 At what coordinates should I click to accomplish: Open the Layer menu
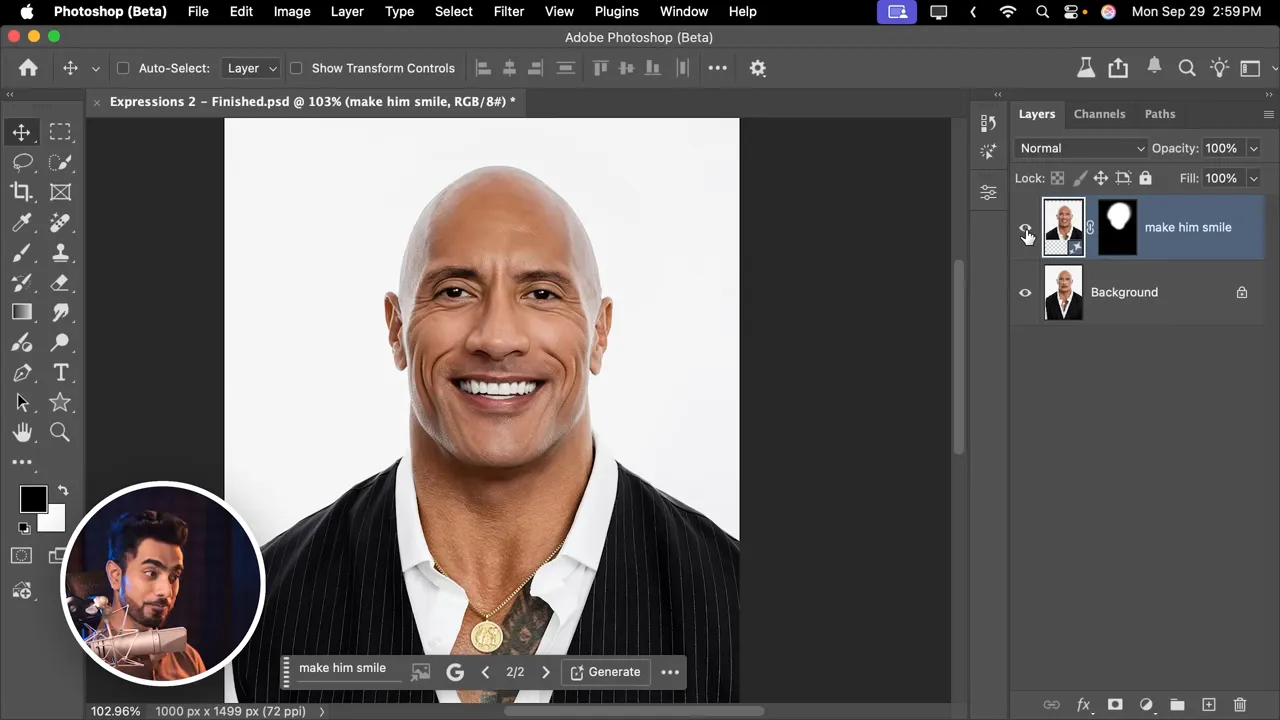coord(347,11)
